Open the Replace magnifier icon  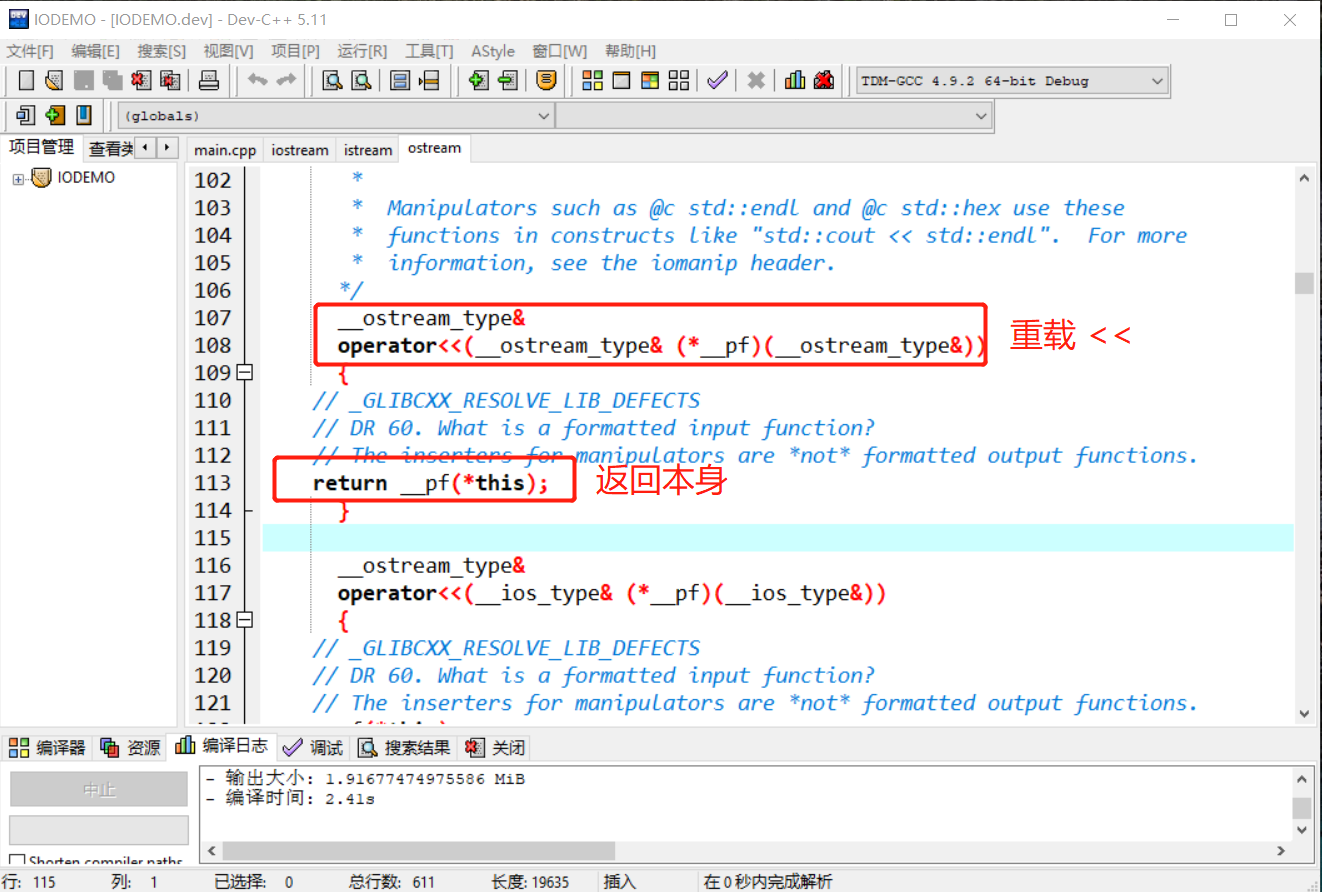pyautogui.click(x=362, y=81)
